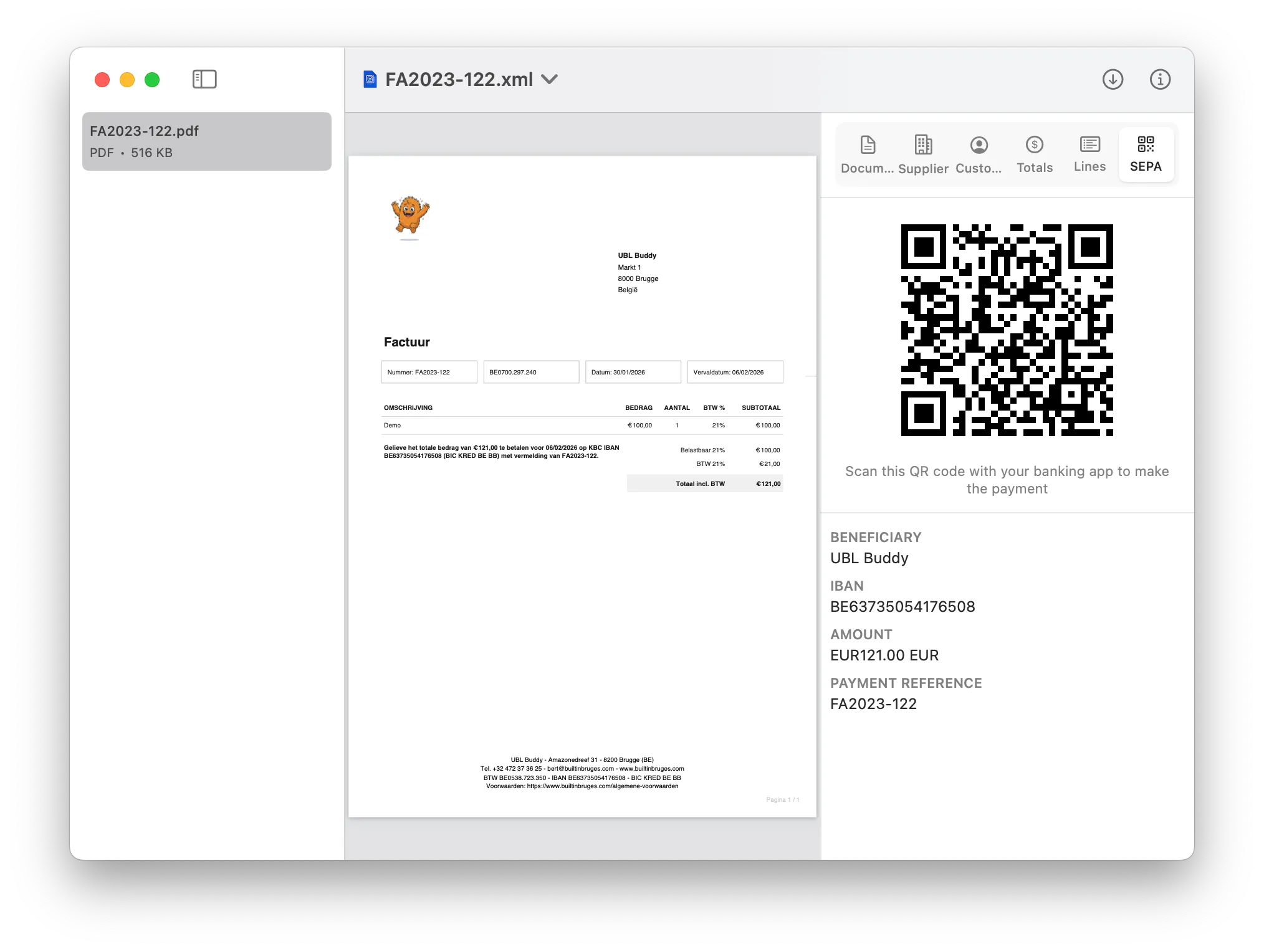This screenshot has width=1264, height=952.
Task: Minimize the window with yellow control
Action: click(x=127, y=80)
